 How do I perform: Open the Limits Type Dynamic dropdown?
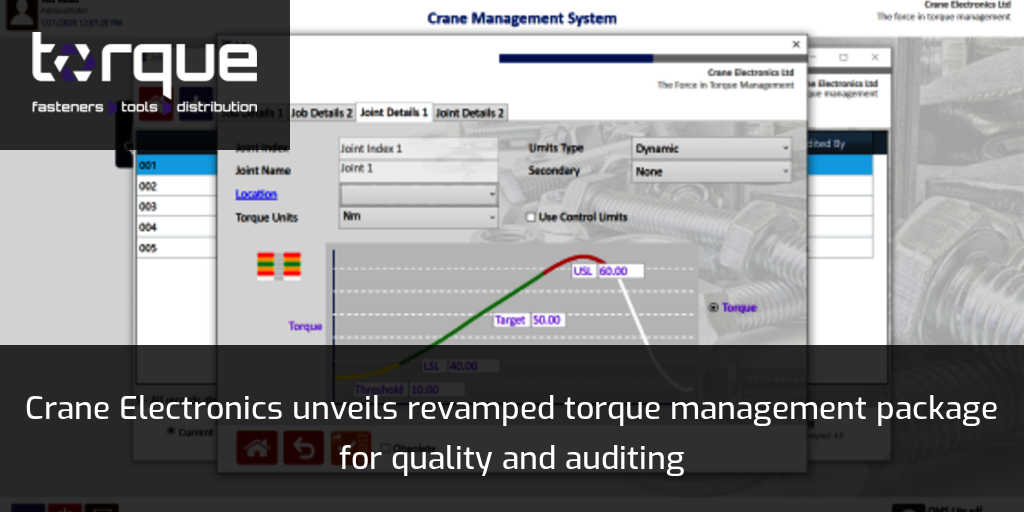point(712,148)
